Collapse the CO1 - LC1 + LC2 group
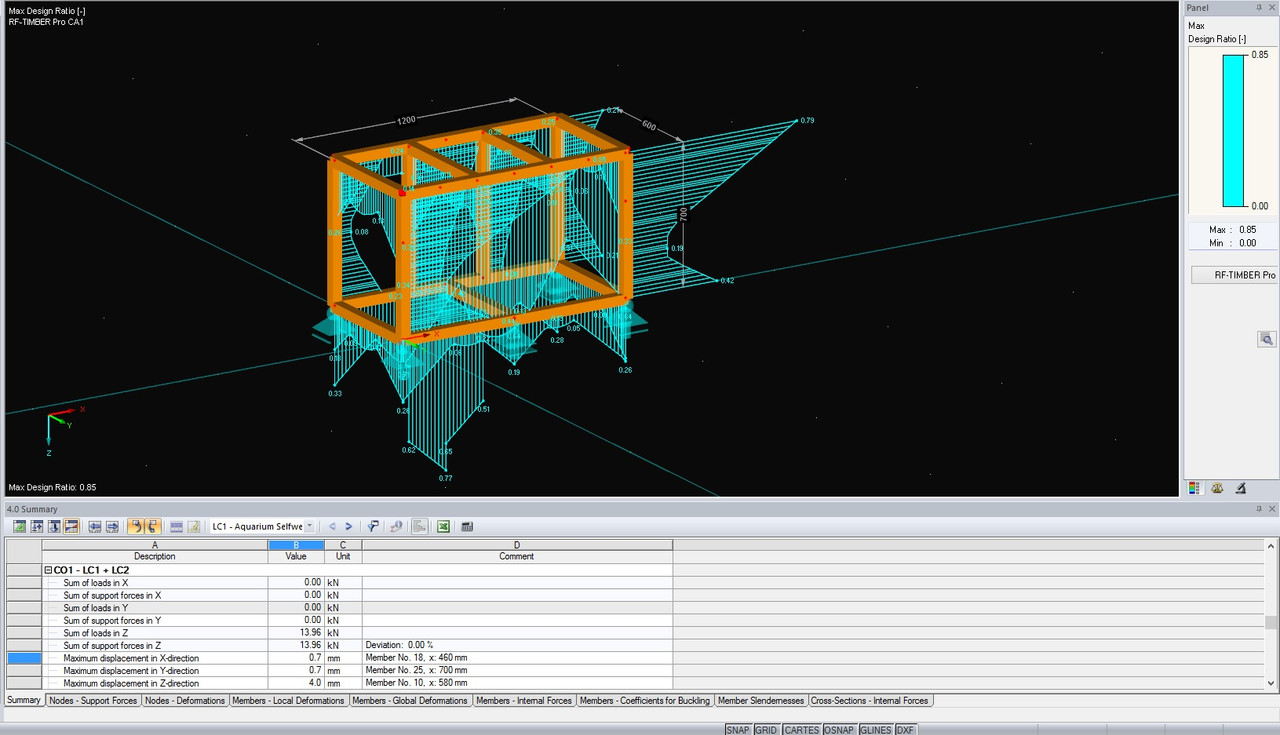The width and height of the screenshot is (1280, 735). click(48, 570)
